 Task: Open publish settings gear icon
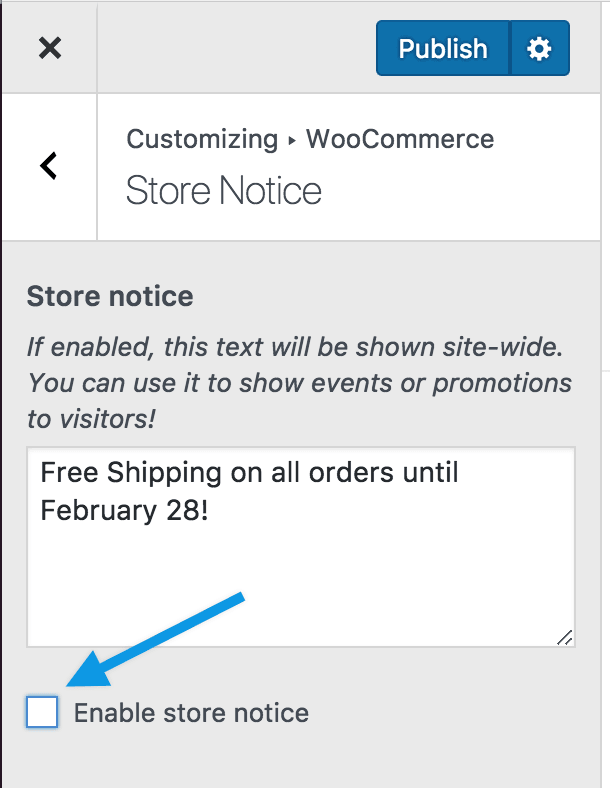[x=539, y=49]
